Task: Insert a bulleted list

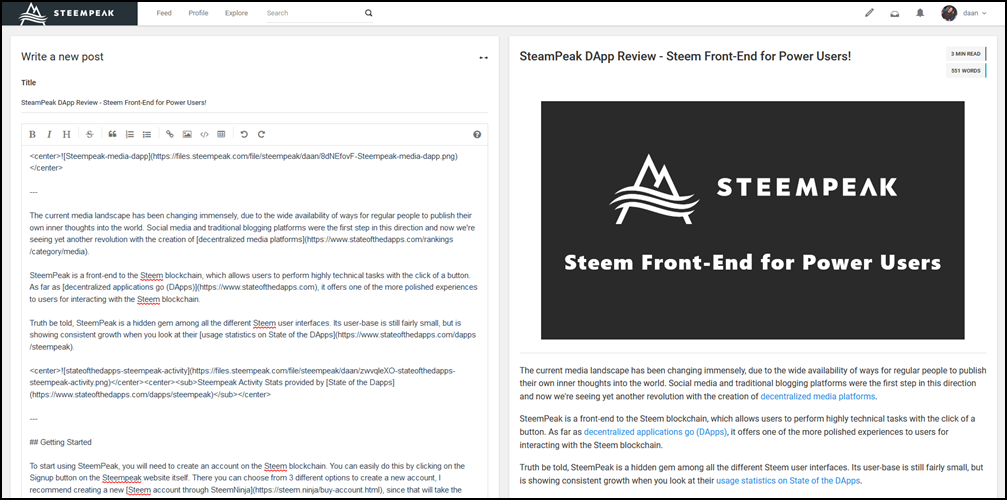Action: point(147,134)
